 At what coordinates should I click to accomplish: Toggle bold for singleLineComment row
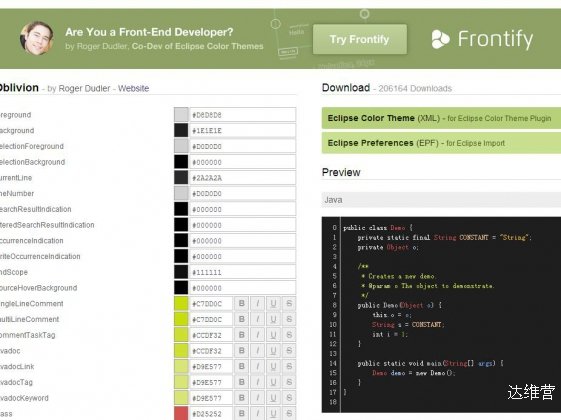click(x=242, y=304)
